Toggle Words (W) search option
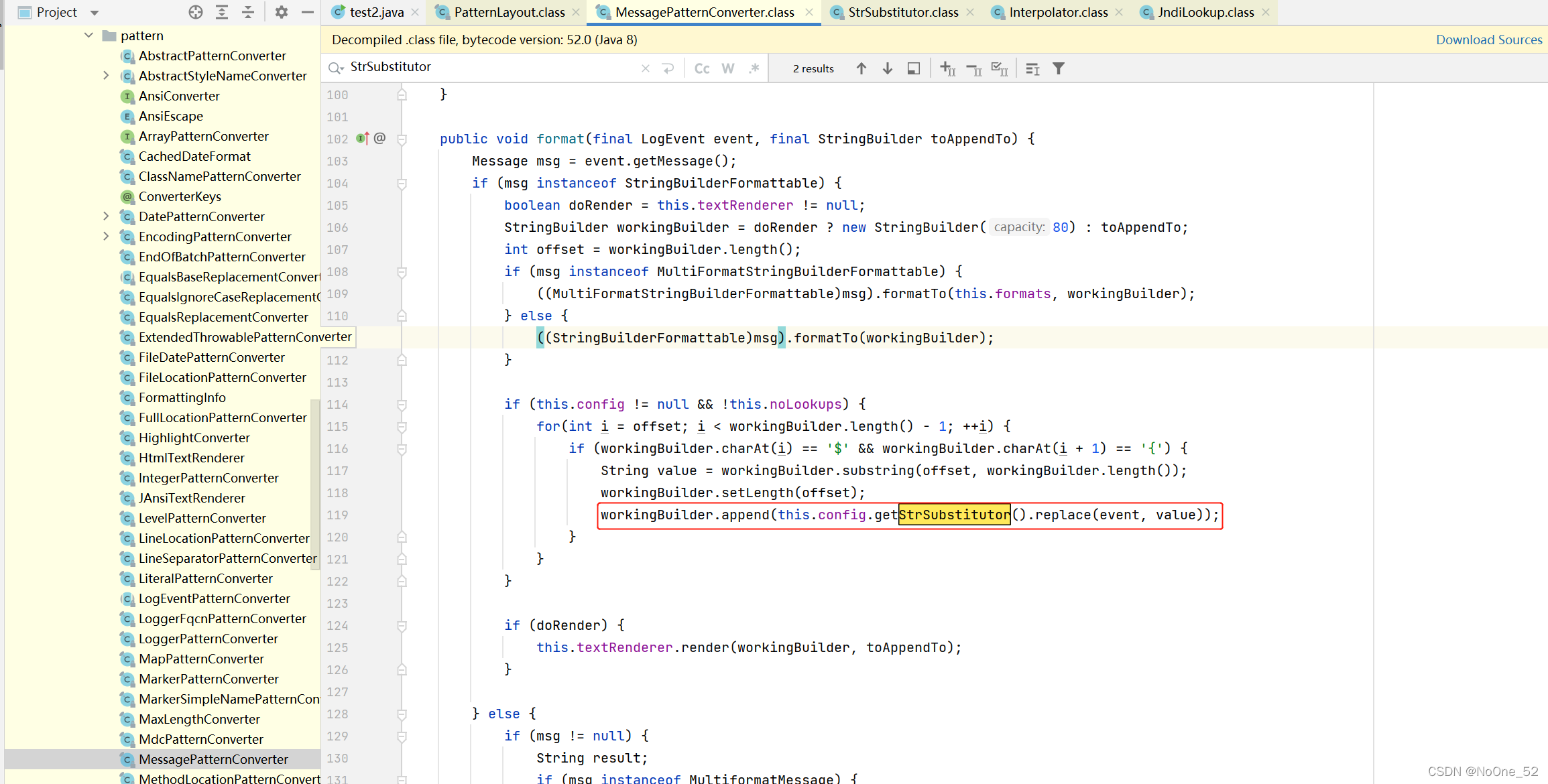Screen dimensions: 1548x784 point(728,68)
